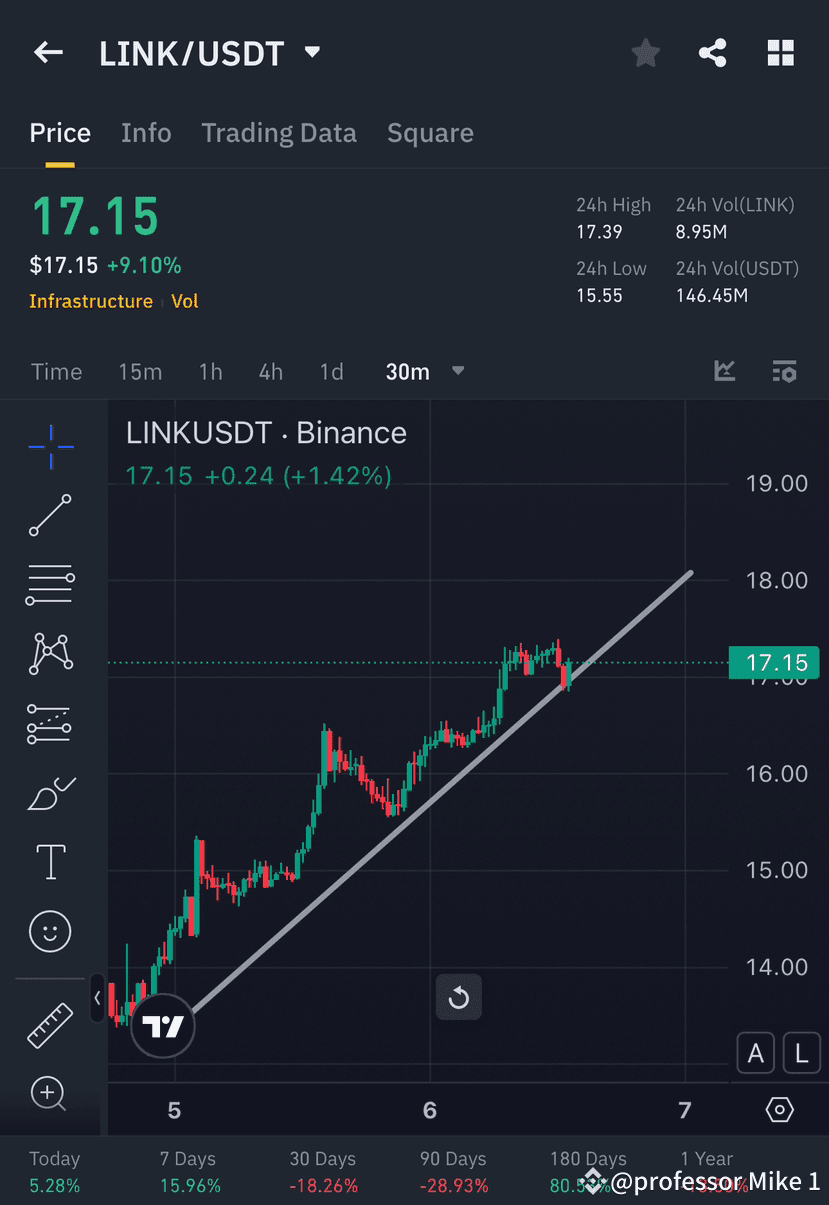829x1205 pixels.
Task: Enable log scale with the L button
Action: point(801,1053)
